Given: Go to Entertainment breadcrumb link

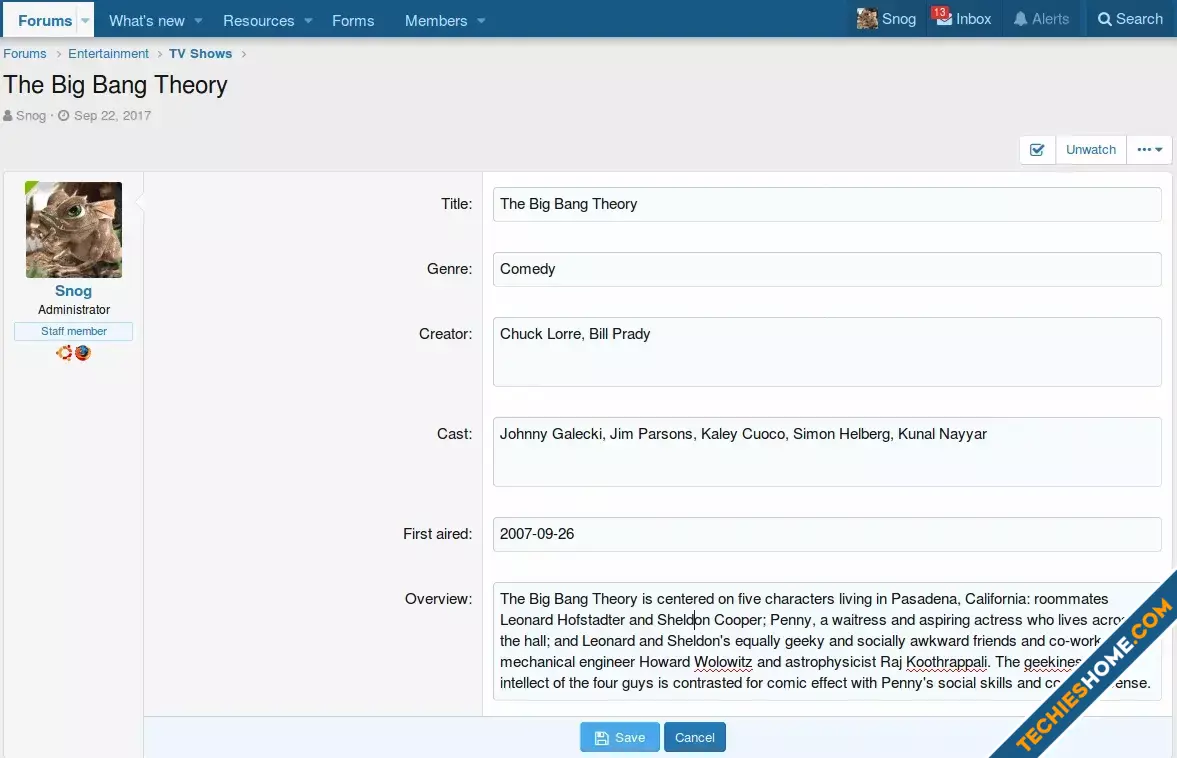Looking at the screenshot, I should pos(108,53).
